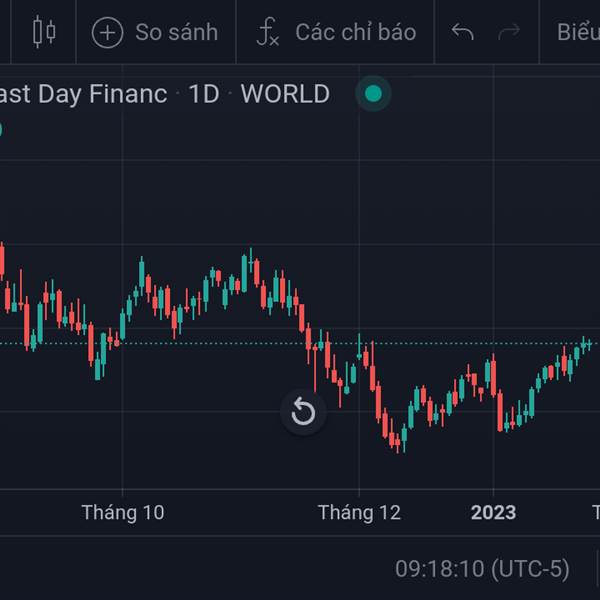This screenshot has width=600, height=600.
Task: Redo the chart action
Action: click(509, 32)
